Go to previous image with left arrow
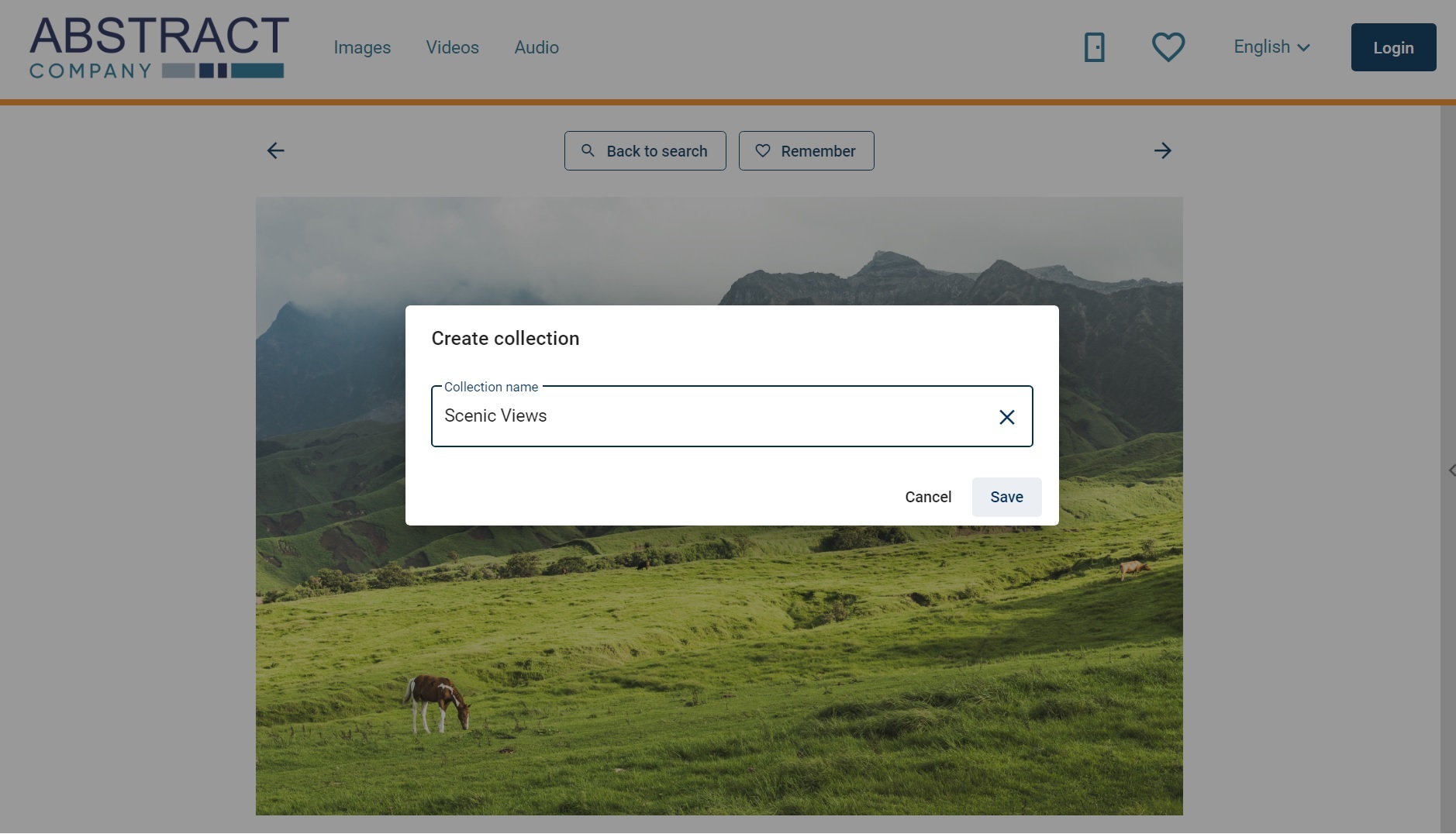 275,150
